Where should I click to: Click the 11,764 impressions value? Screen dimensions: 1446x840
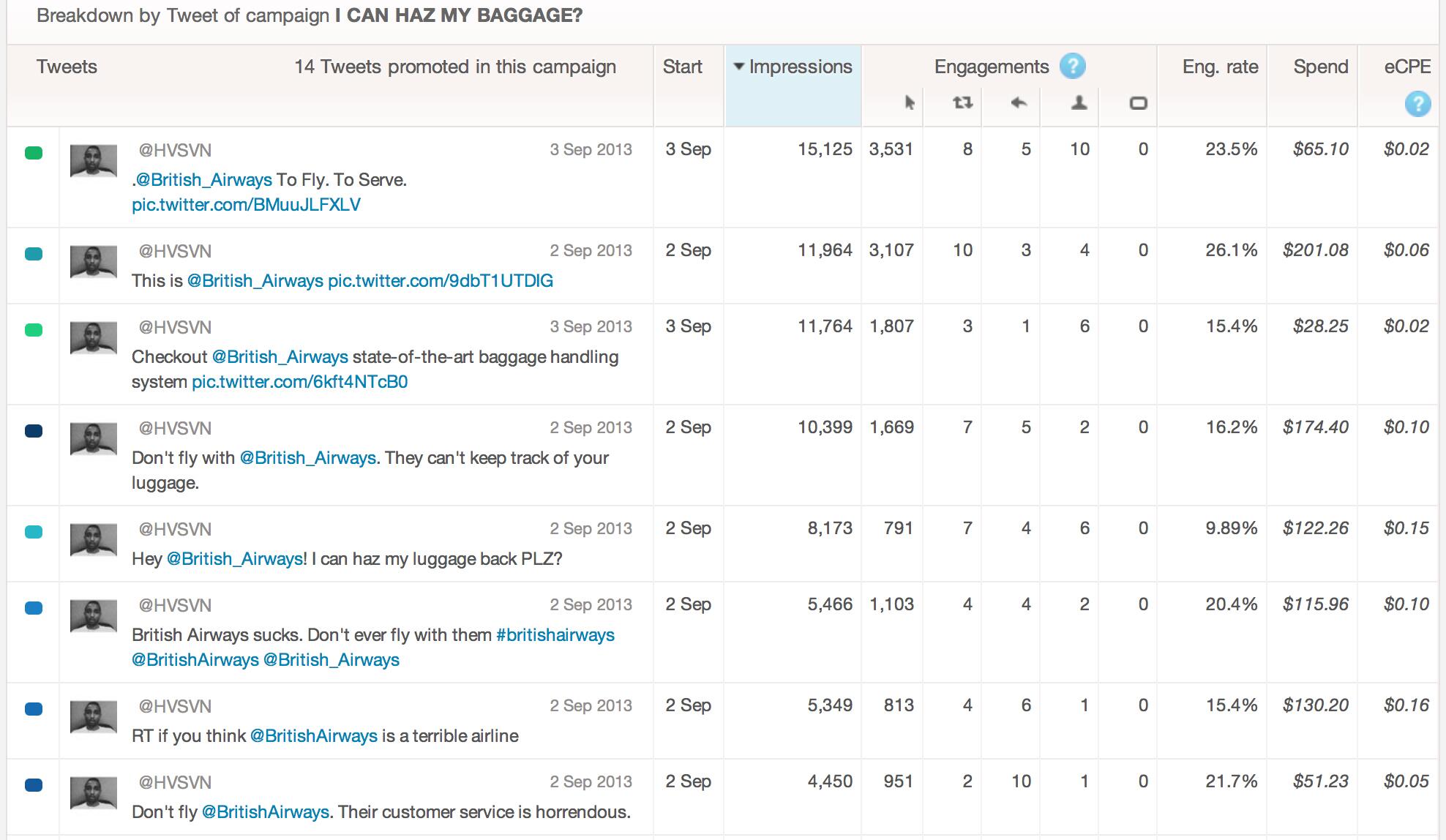click(x=825, y=326)
